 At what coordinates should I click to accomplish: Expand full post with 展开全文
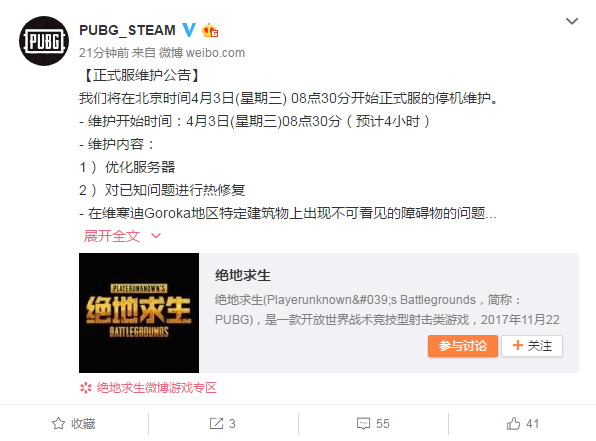point(112,236)
